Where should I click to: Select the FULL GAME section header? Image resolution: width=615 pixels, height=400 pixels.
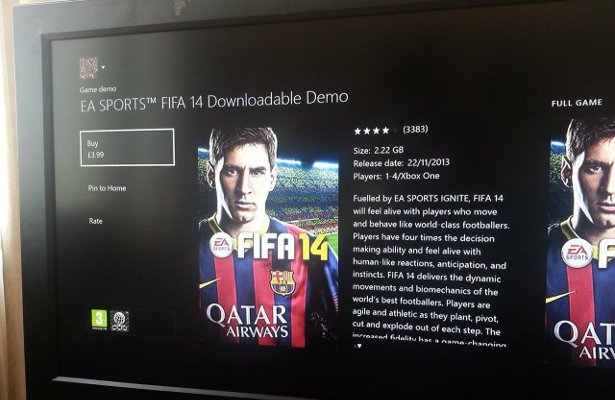(x=577, y=103)
